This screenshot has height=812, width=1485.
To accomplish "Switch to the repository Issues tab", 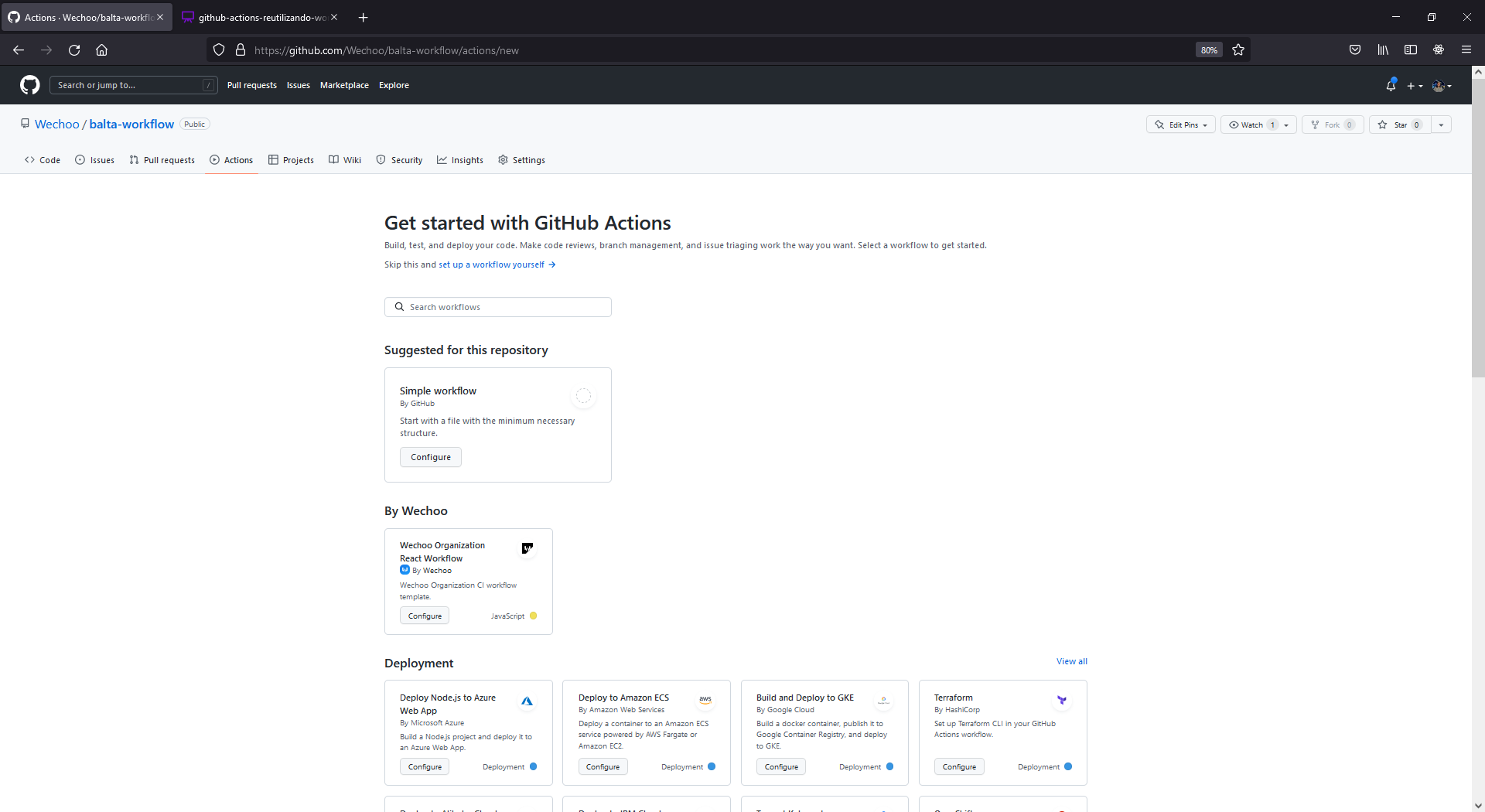I will 94,160.
